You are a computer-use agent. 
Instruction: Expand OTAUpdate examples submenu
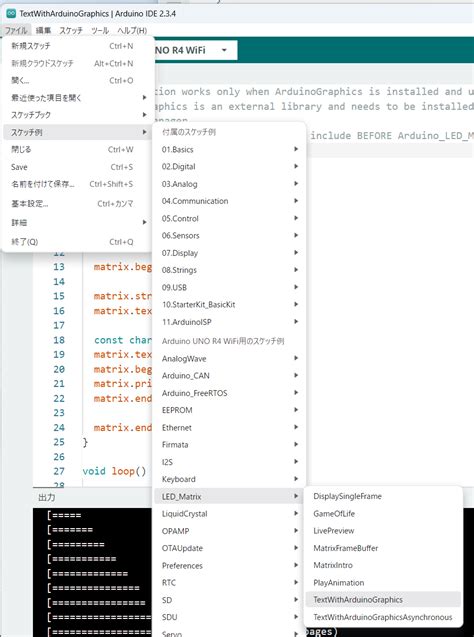tap(229, 548)
